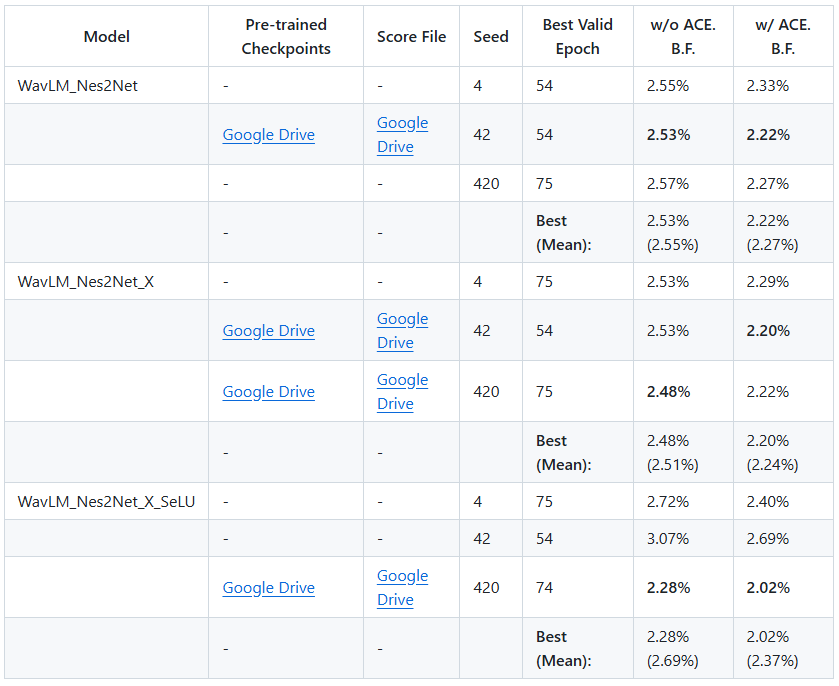Viewport: 839px width, 686px height.
Task: Click the 3.07% result cell
Action: [668, 539]
